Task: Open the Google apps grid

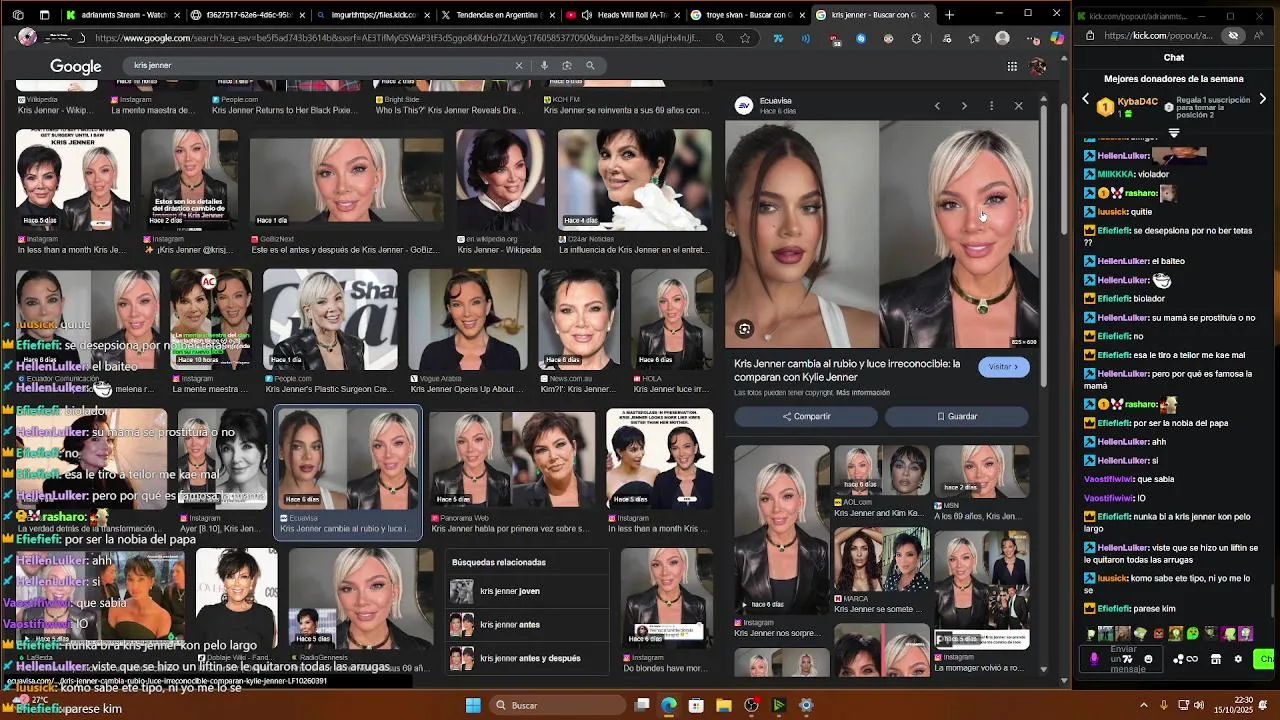Action: click(x=1012, y=66)
